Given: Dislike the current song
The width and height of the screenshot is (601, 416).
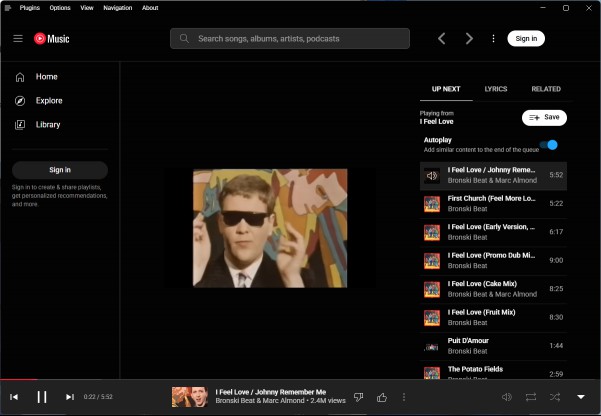Looking at the screenshot, I should 359,397.
